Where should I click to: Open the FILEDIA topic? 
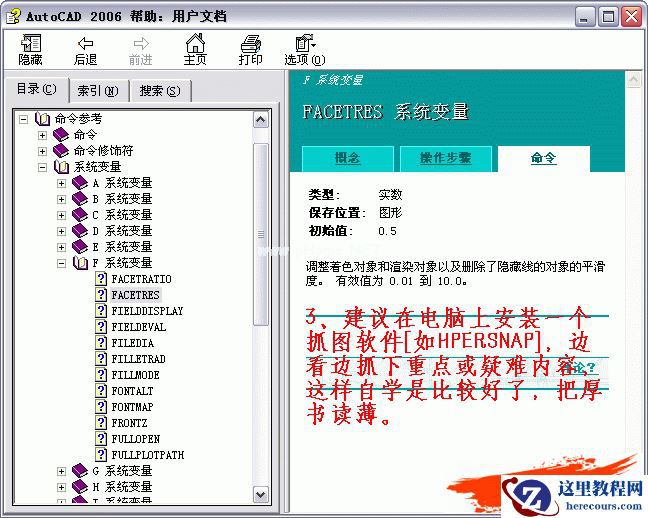coord(132,343)
